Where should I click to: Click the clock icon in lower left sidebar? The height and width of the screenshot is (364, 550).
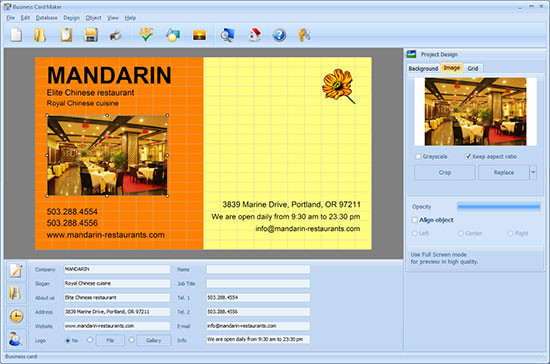point(16,316)
